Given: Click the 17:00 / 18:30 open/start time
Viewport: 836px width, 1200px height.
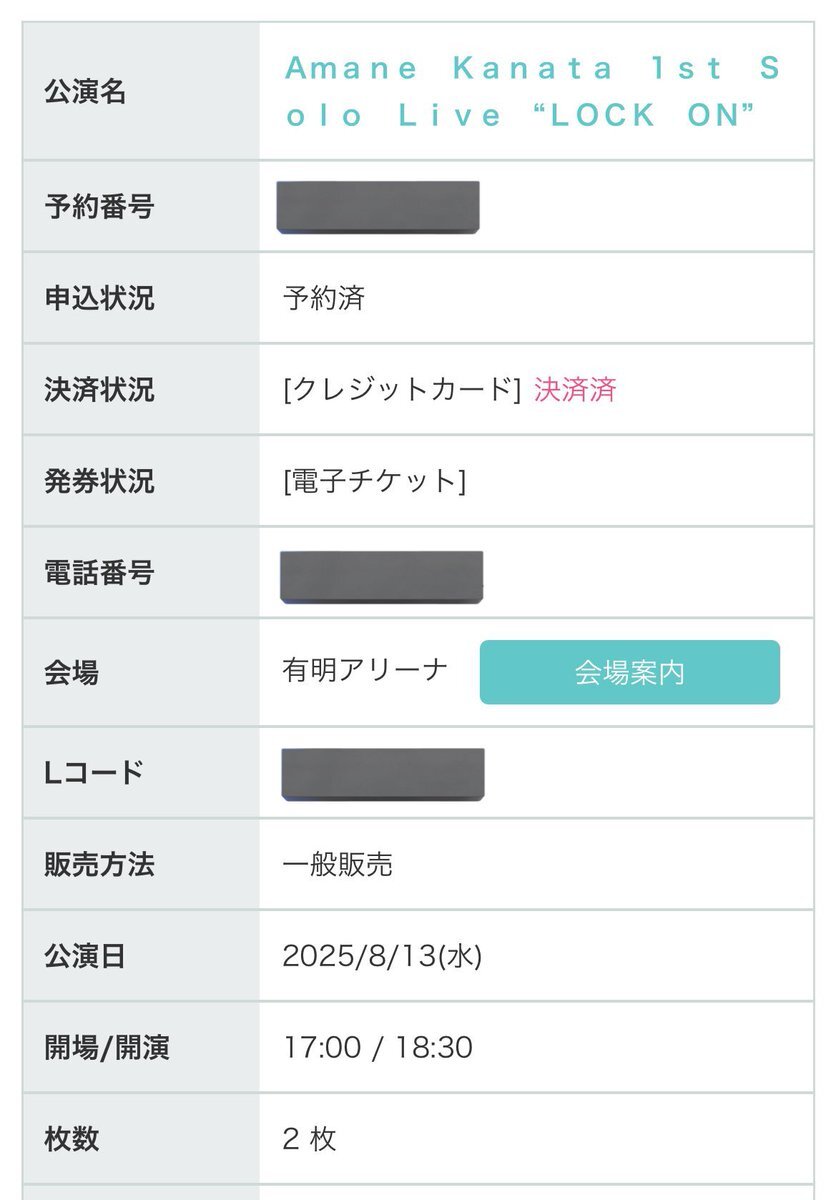Looking at the screenshot, I should pyautogui.click(x=378, y=1047).
